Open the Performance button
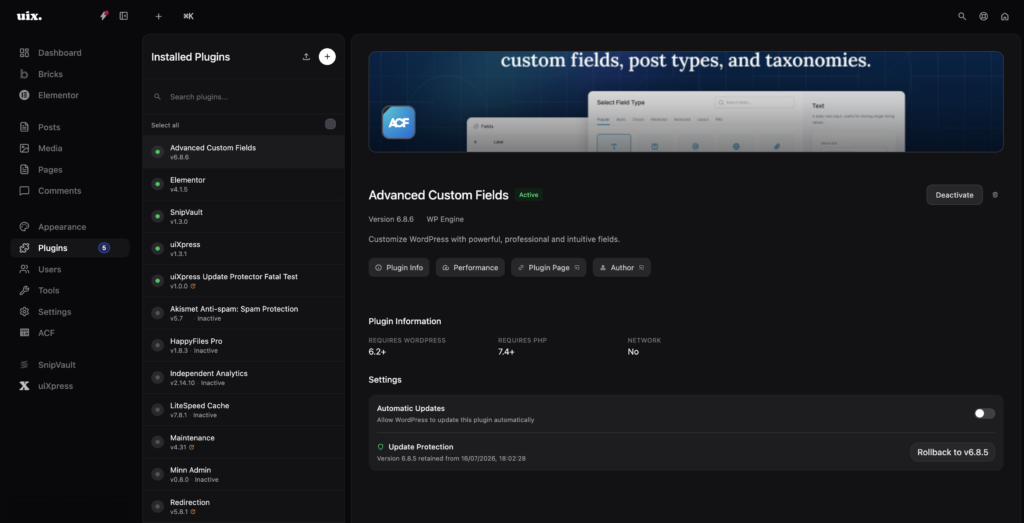This screenshot has width=1024, height=523. [470, 268]
